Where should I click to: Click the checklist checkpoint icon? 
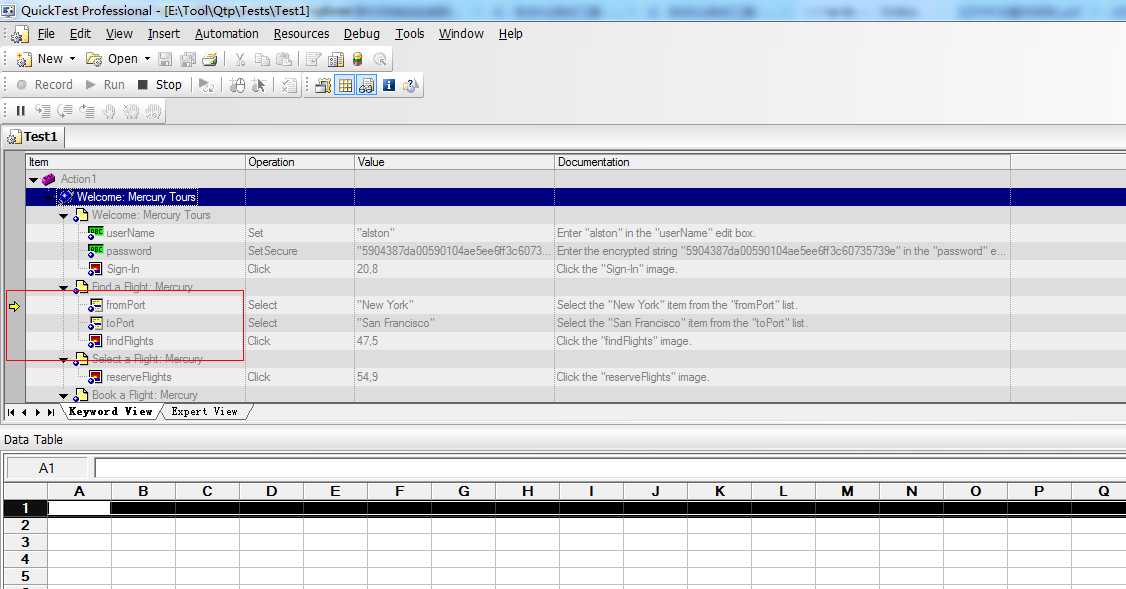[x=289, y=85]
